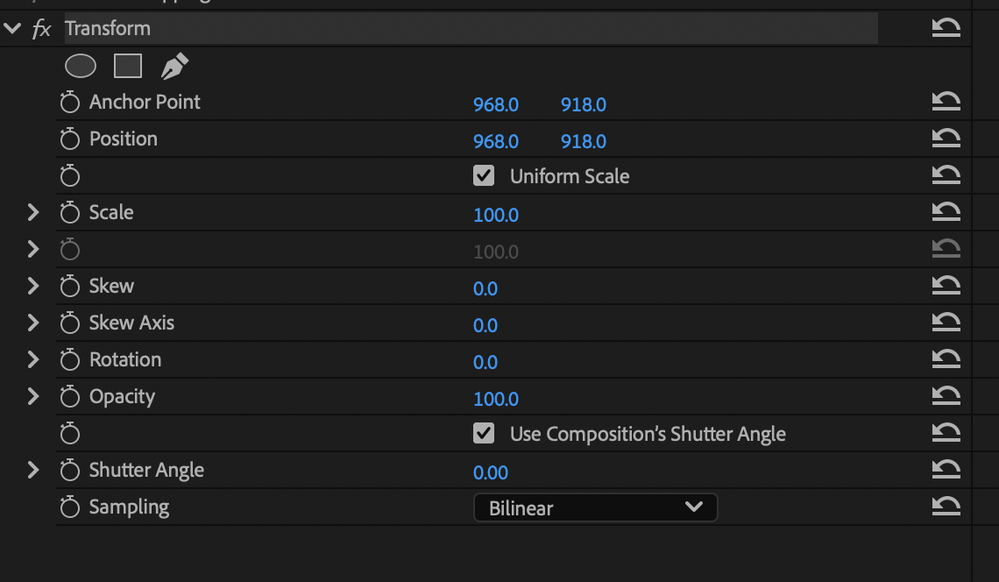The image size is (999, 582).
Task: Expand the Shutter Angle property
Action: (x=33, y=470)
